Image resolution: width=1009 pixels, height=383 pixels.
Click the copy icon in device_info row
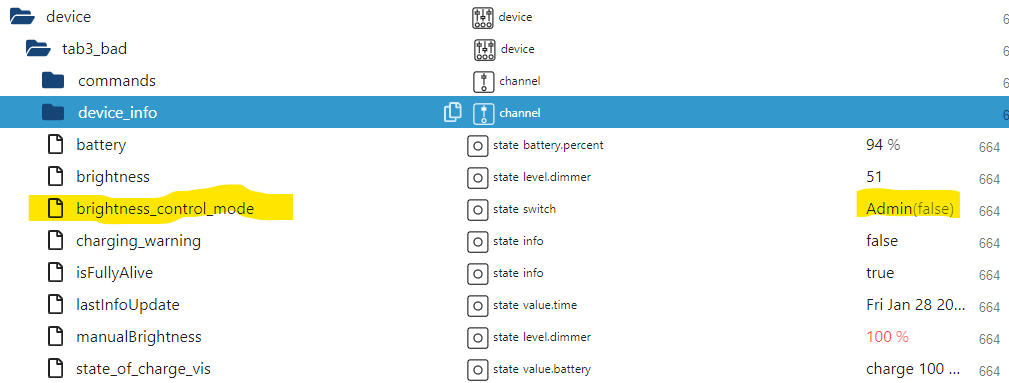coord(453,112)
